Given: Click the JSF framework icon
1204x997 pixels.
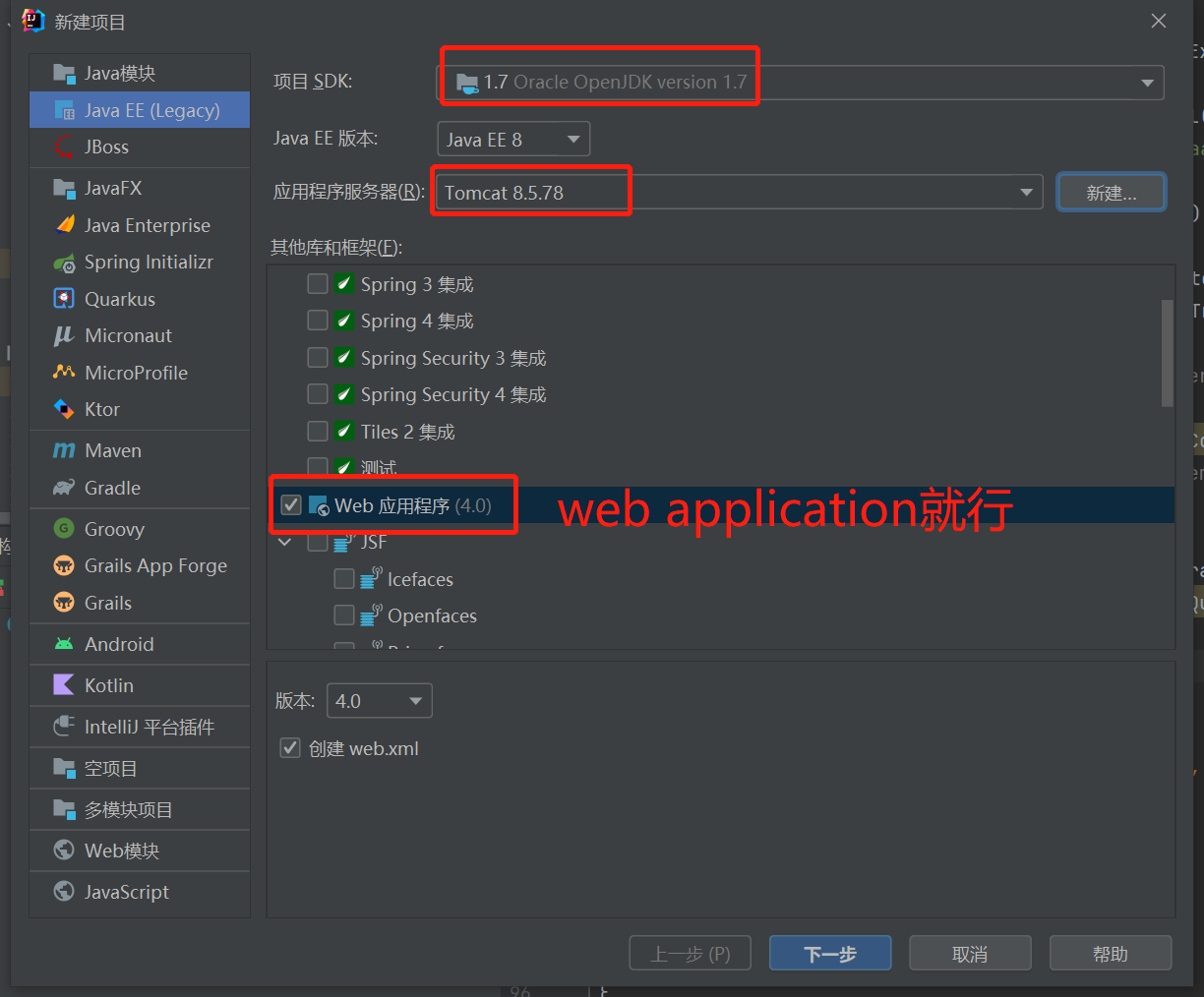Looking at the screenshot, I should tap(344, 542).
